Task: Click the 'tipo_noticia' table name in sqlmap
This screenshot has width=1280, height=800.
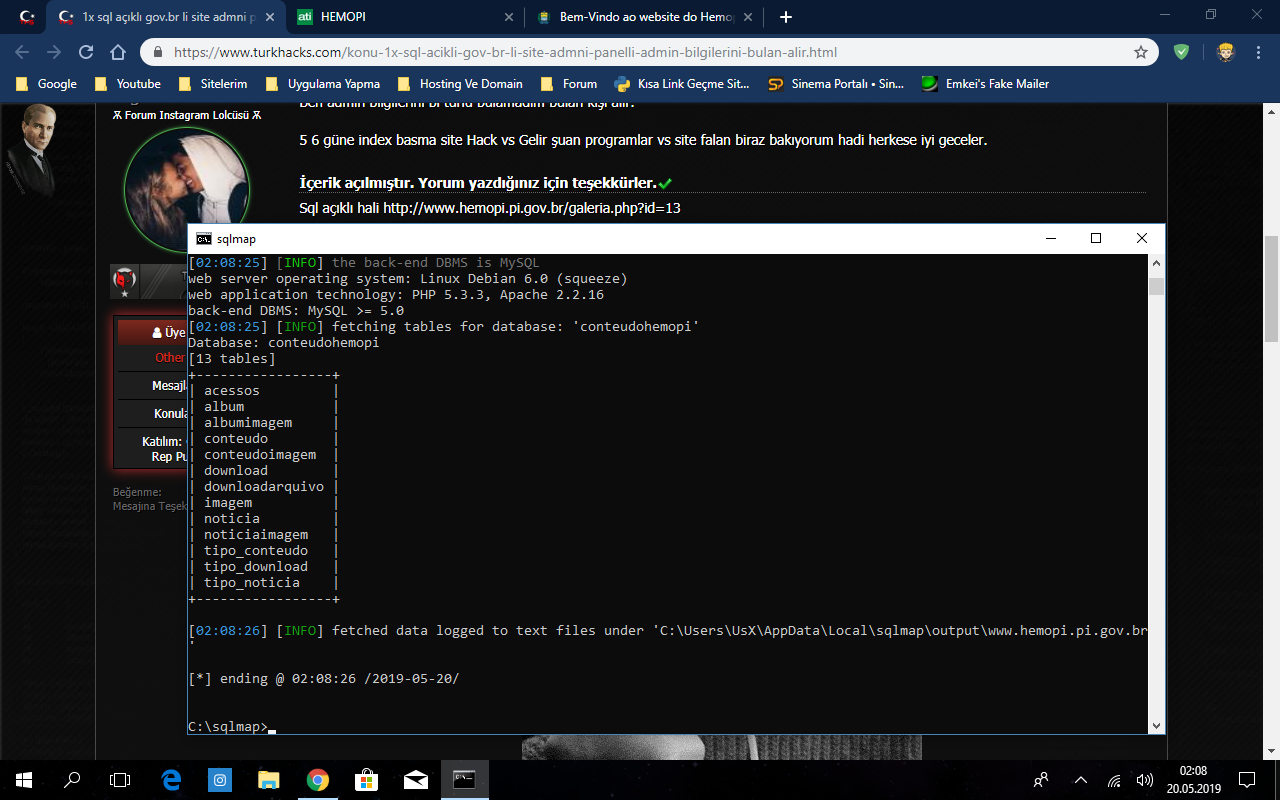Action: (252, 583)
